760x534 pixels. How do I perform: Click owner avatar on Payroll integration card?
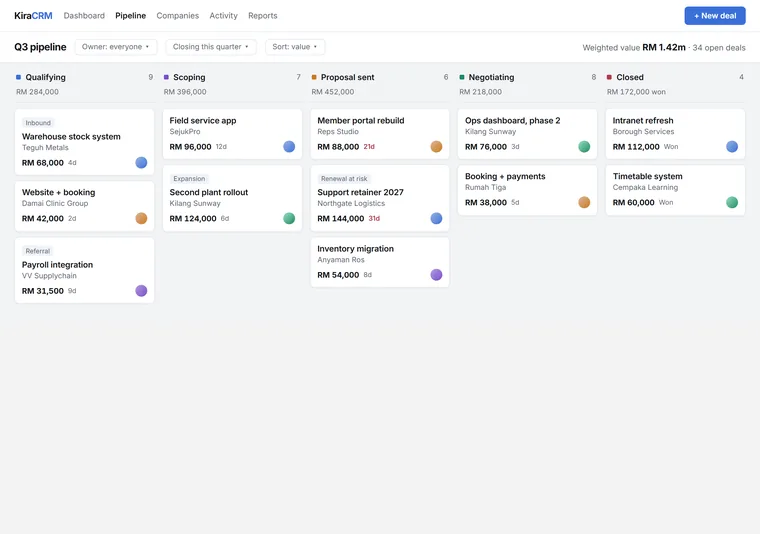141,291
